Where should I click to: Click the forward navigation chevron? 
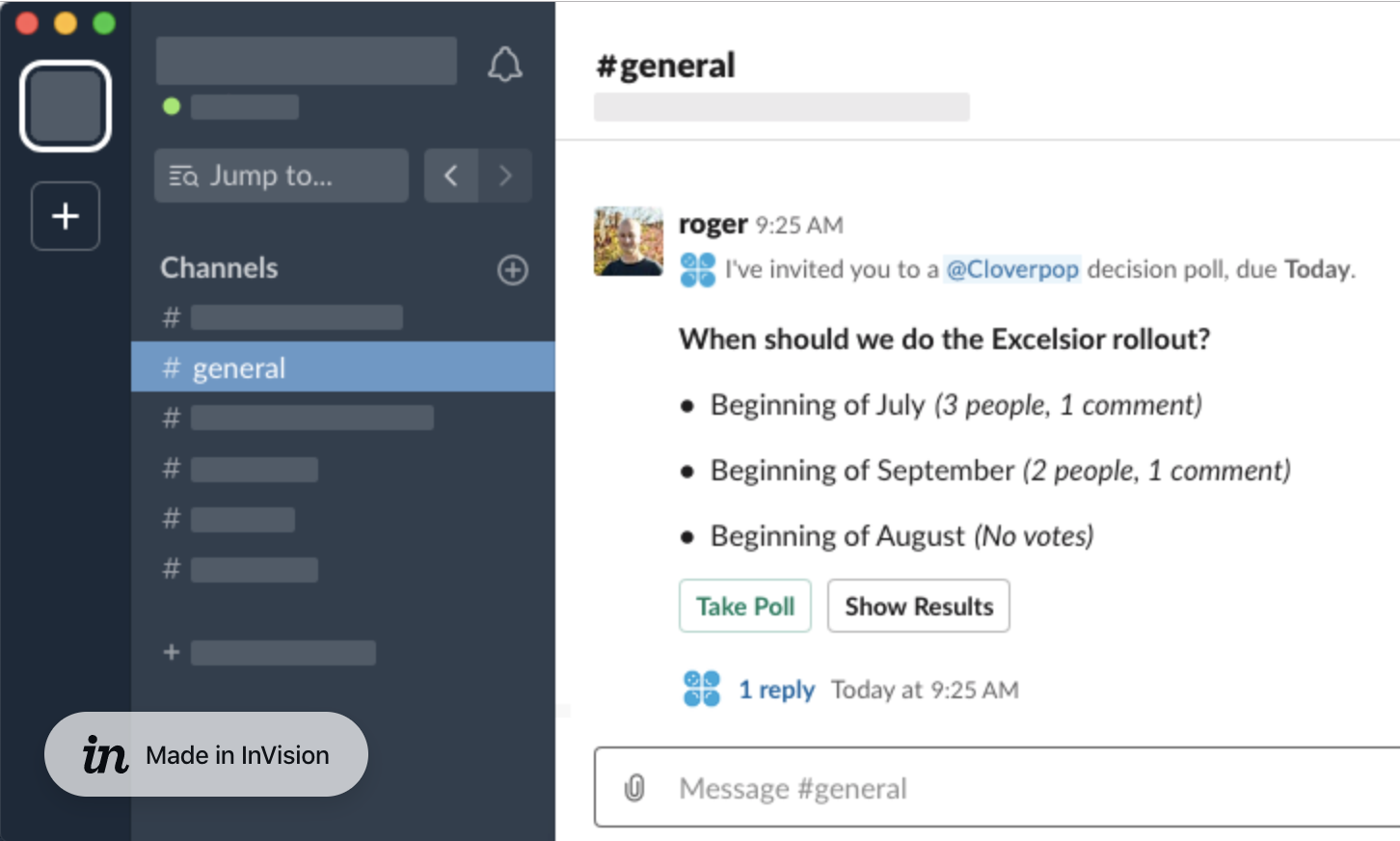[505, 176]
